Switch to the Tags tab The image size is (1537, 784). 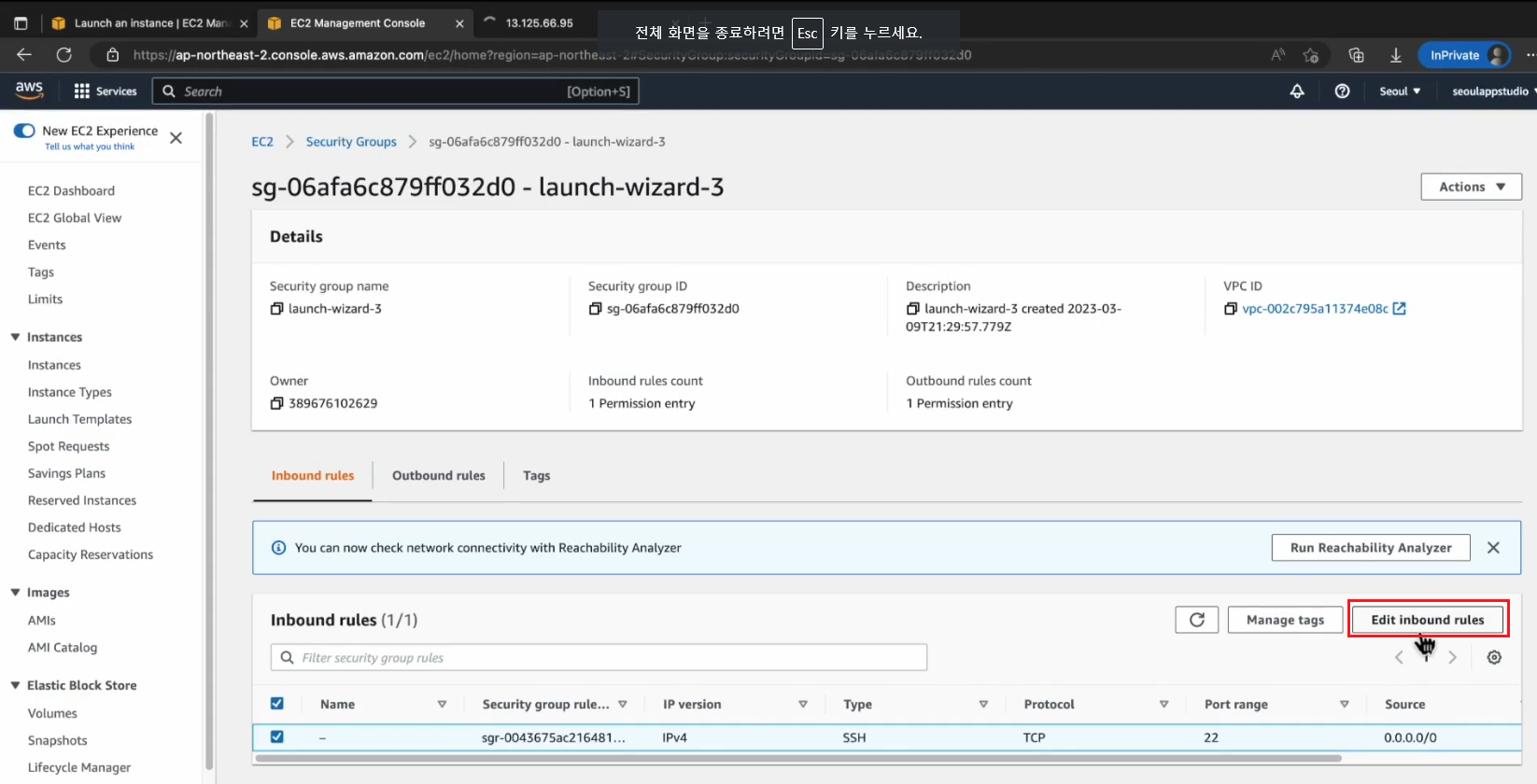[x=536, y=475]
